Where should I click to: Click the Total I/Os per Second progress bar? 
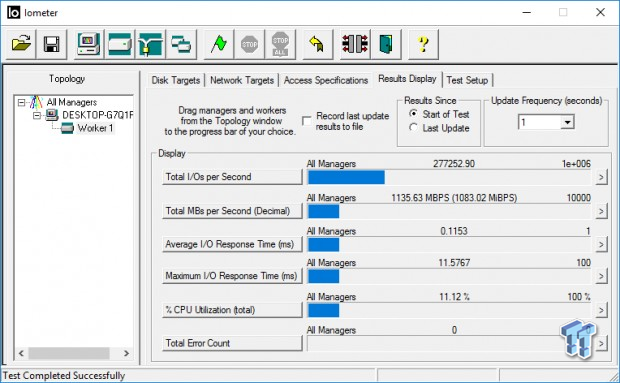coord(449,177)
